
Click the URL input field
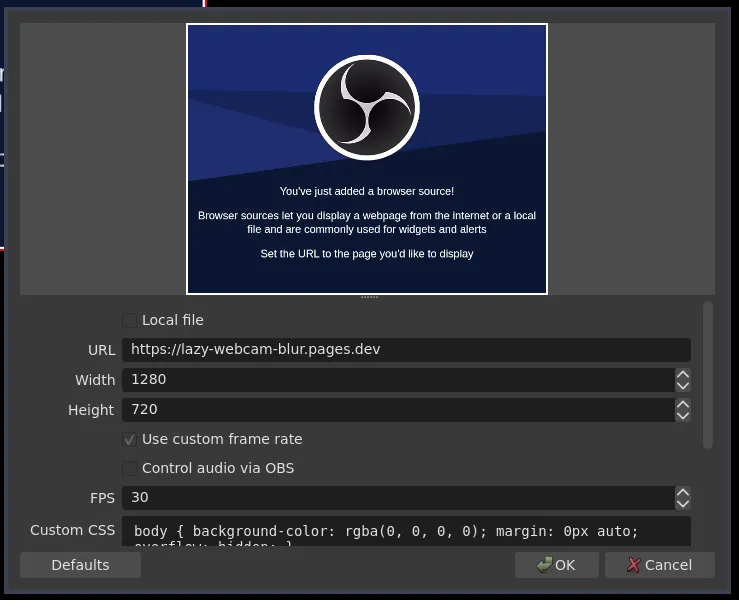[406, 350]
